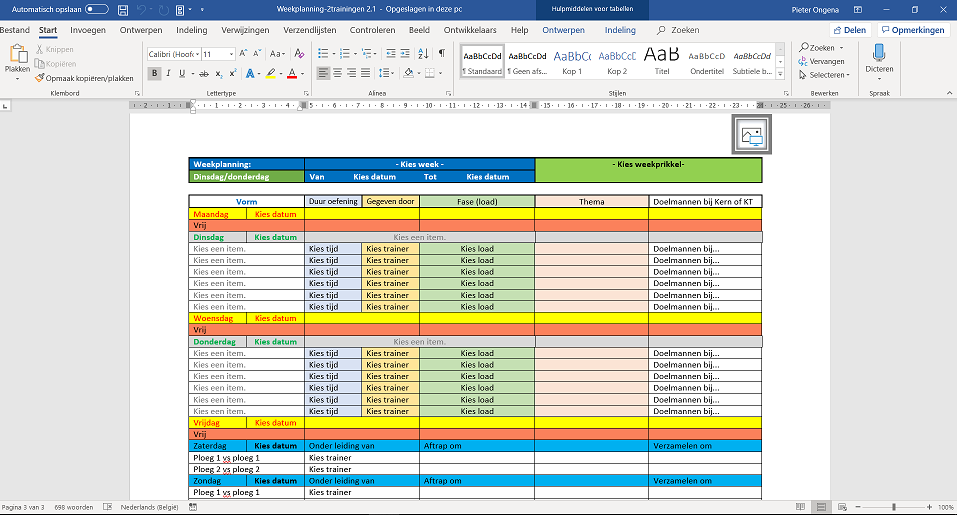Click the Opmerkingen button
Screen dimensions: 961x517
(x=913, y=30)
